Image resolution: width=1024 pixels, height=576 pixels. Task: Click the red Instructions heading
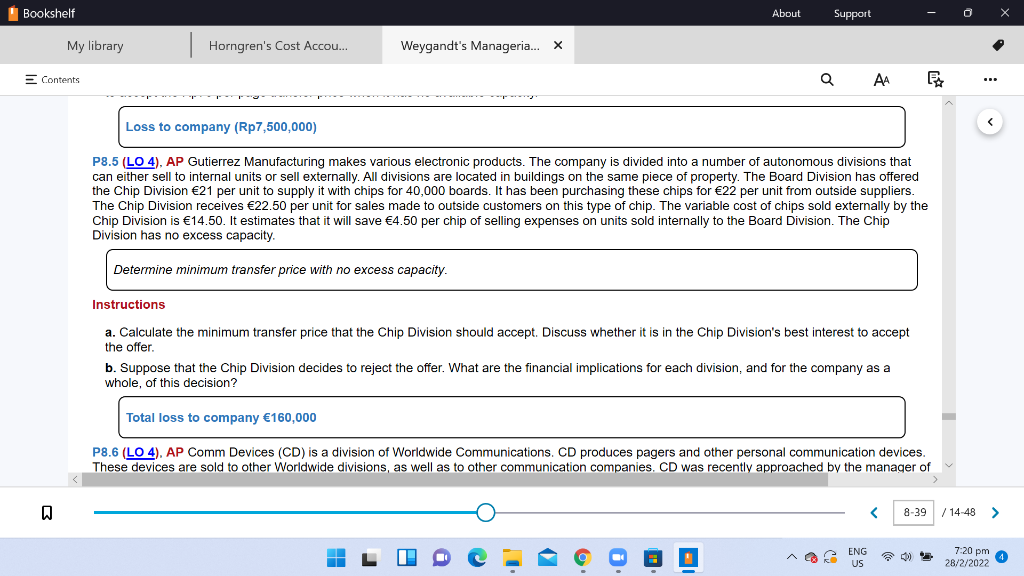pos(129,304)
